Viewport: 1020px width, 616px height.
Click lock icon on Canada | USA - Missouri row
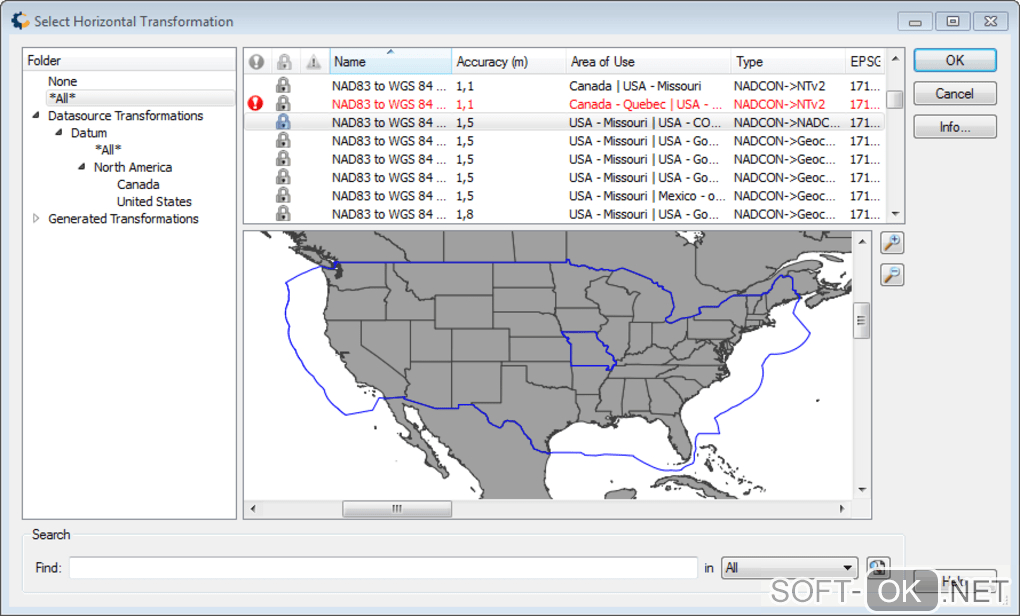283,85
